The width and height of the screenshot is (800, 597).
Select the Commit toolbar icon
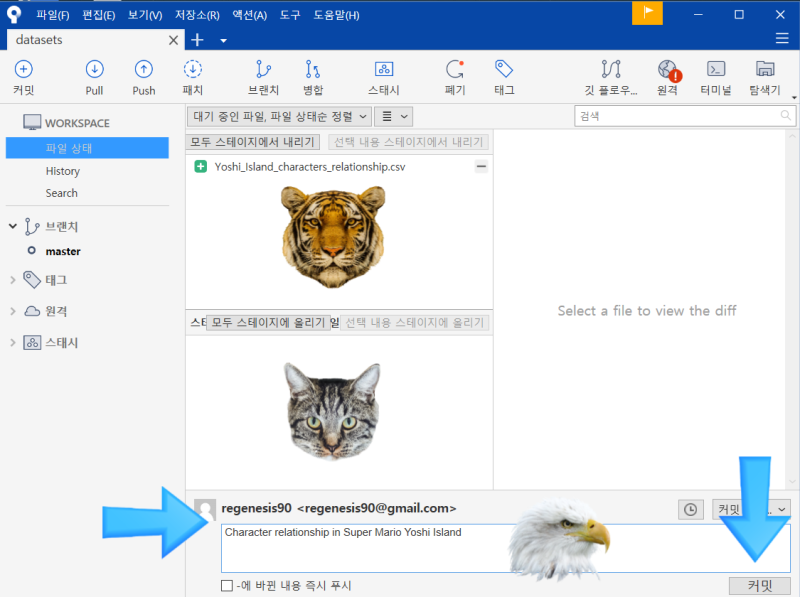[x=23, y=74]
